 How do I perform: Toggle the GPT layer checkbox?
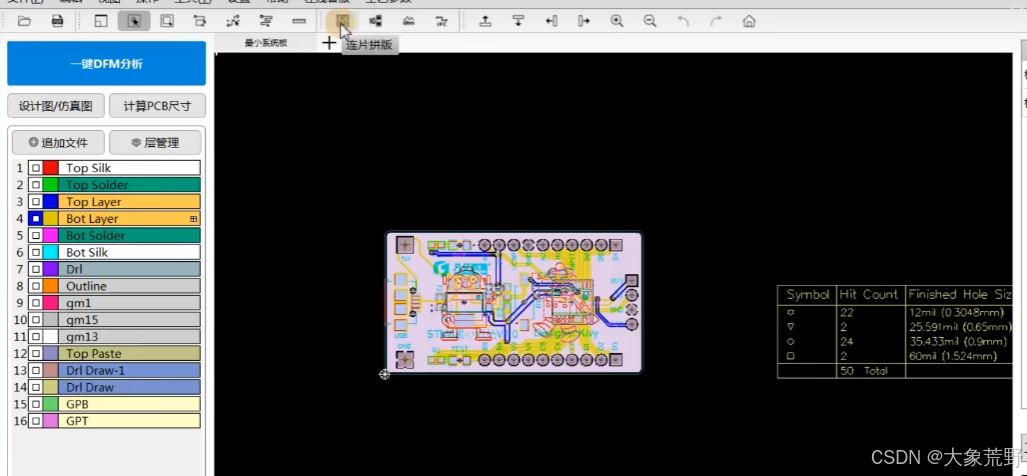[35, 421]
